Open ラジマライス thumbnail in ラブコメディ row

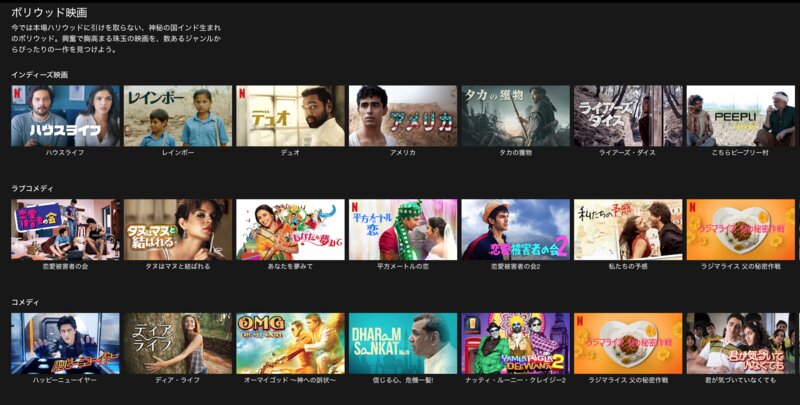(740, 230)
